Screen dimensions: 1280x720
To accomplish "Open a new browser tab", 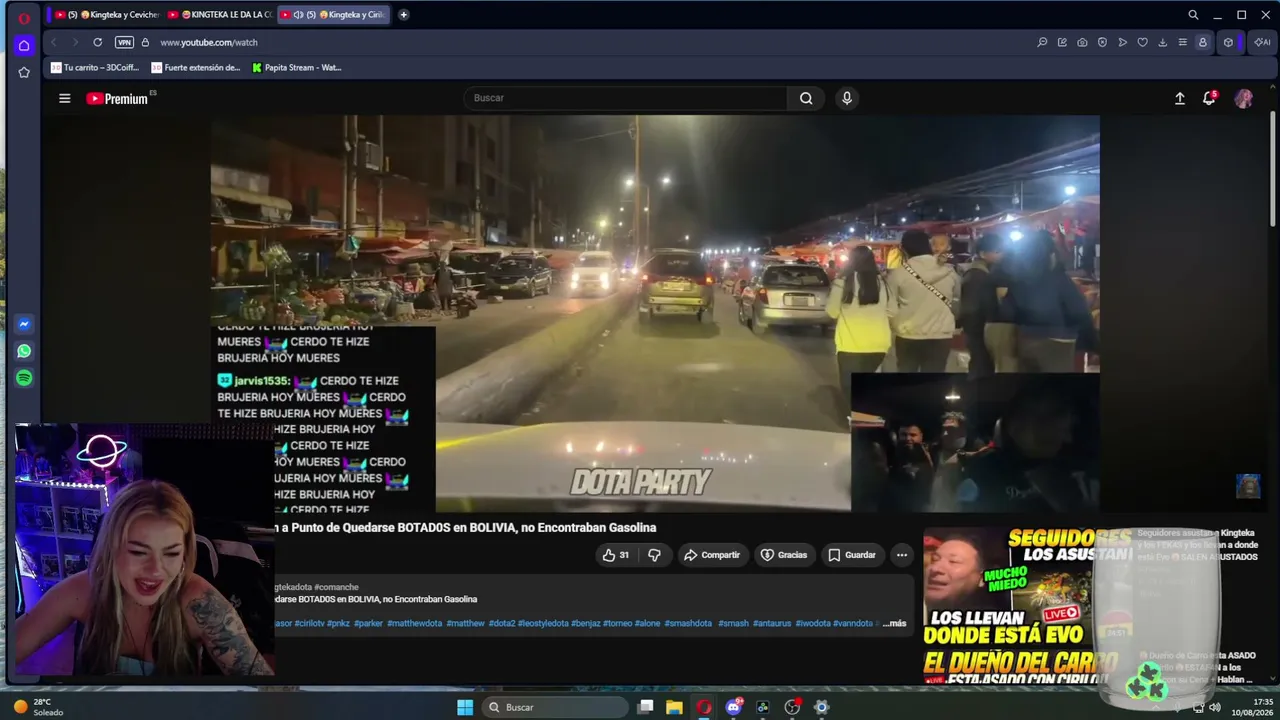I will (403, 15).
